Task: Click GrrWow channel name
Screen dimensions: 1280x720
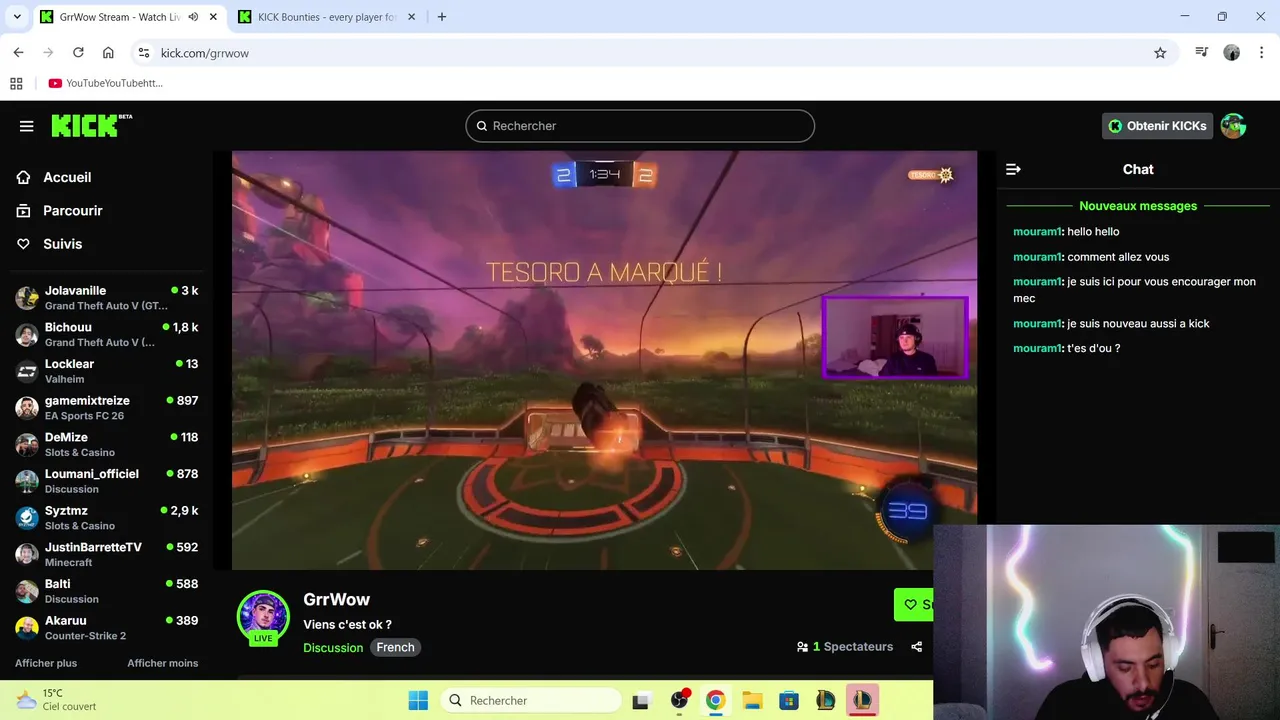Action: (x=336, y=599)
